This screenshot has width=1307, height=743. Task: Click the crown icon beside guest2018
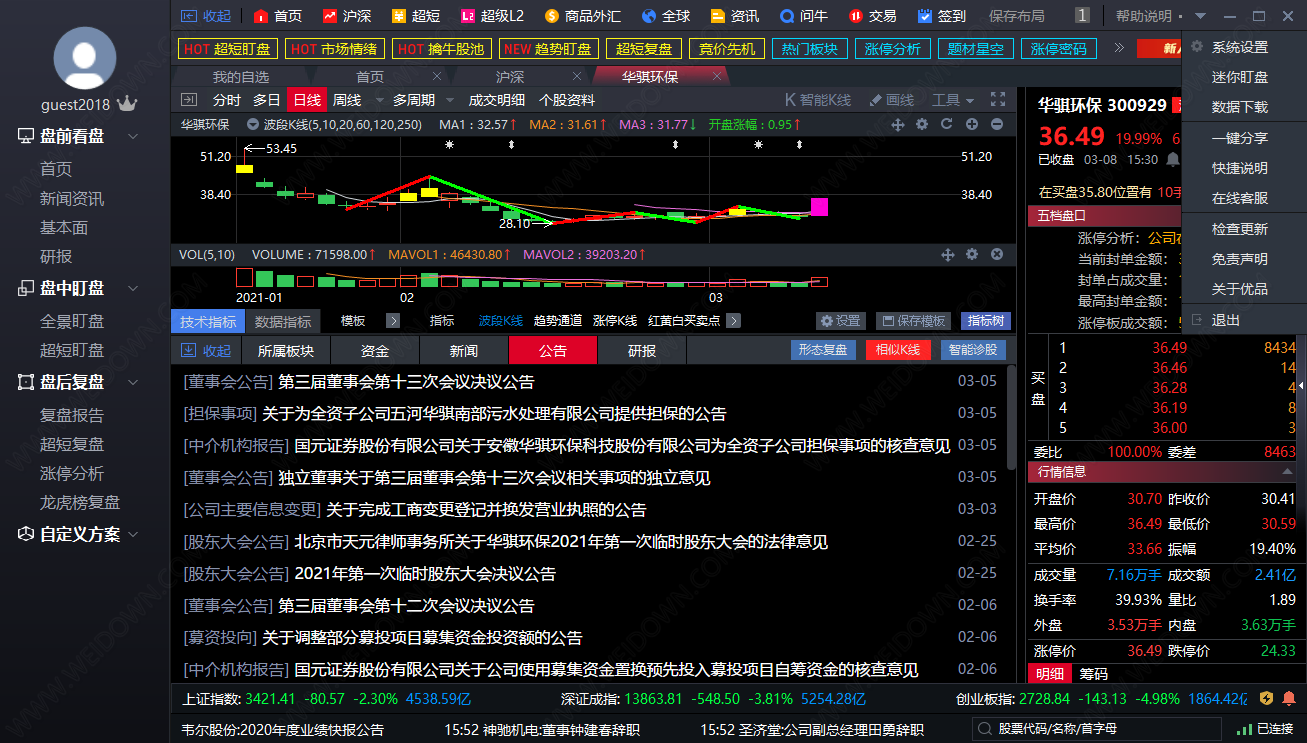(126, 104)
